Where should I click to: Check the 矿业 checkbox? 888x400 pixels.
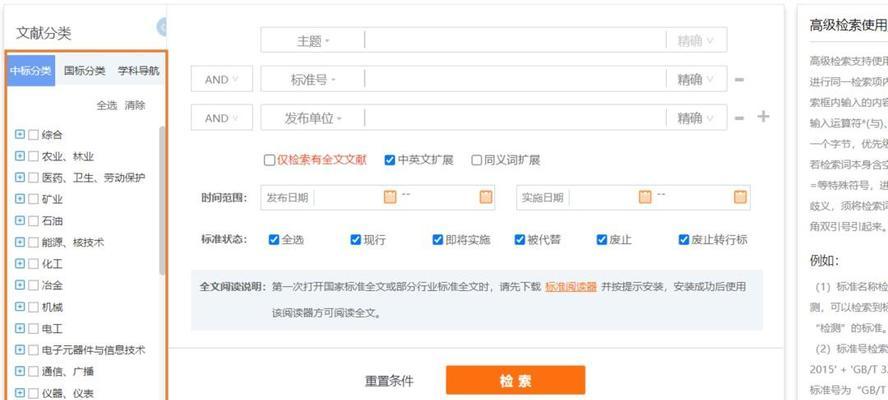coord(33,199)
